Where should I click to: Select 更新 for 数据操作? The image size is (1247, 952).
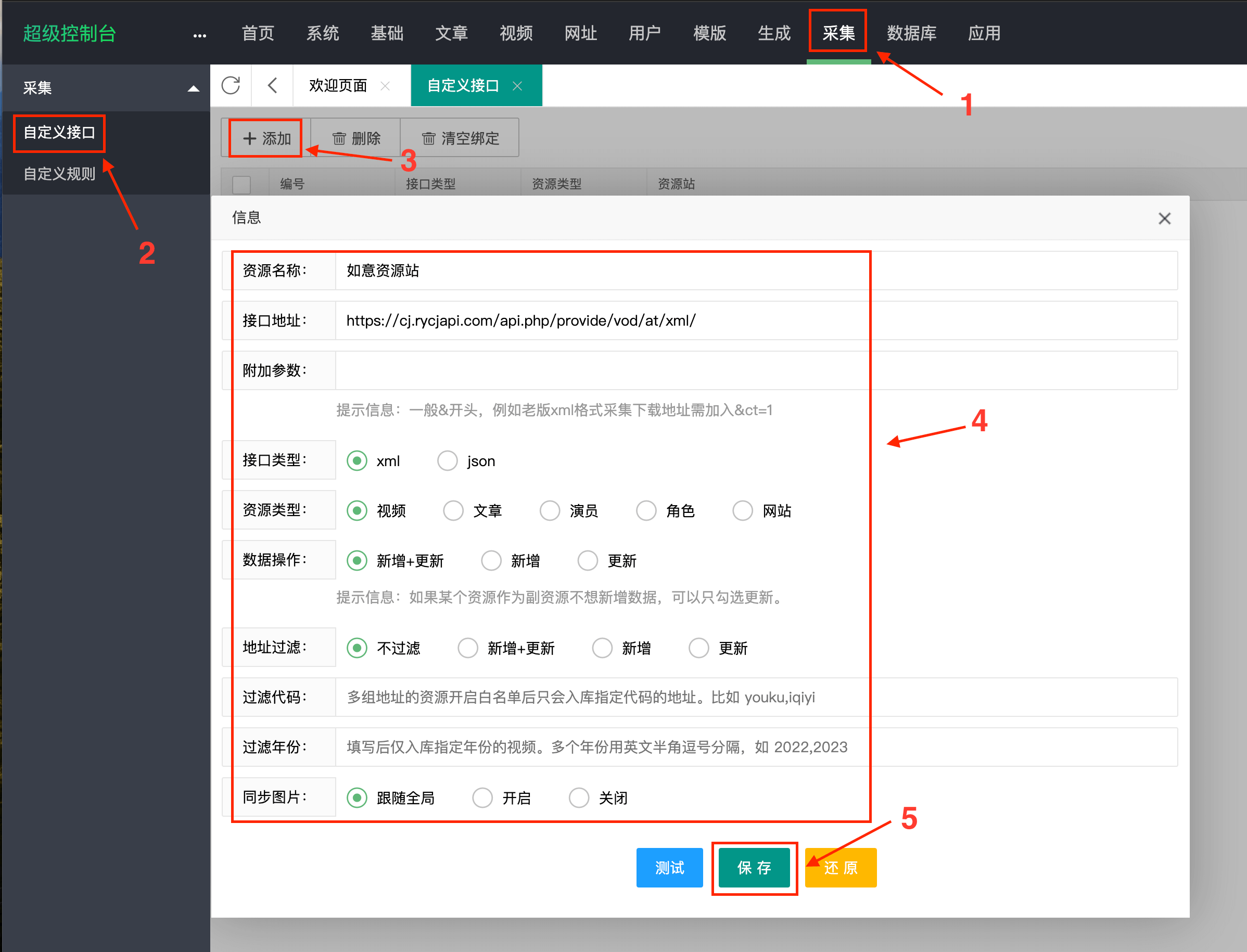tap(588, 560)
